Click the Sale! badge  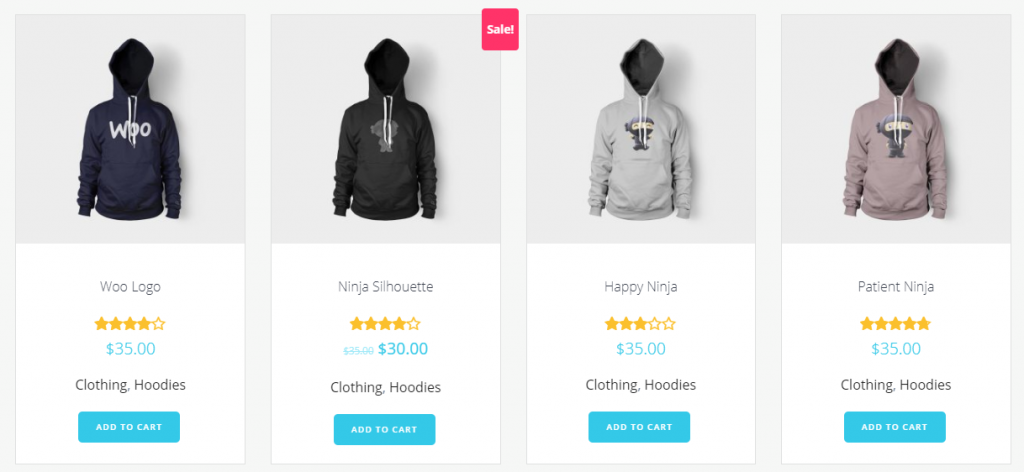pyautogui.click(x=500, y=29)
